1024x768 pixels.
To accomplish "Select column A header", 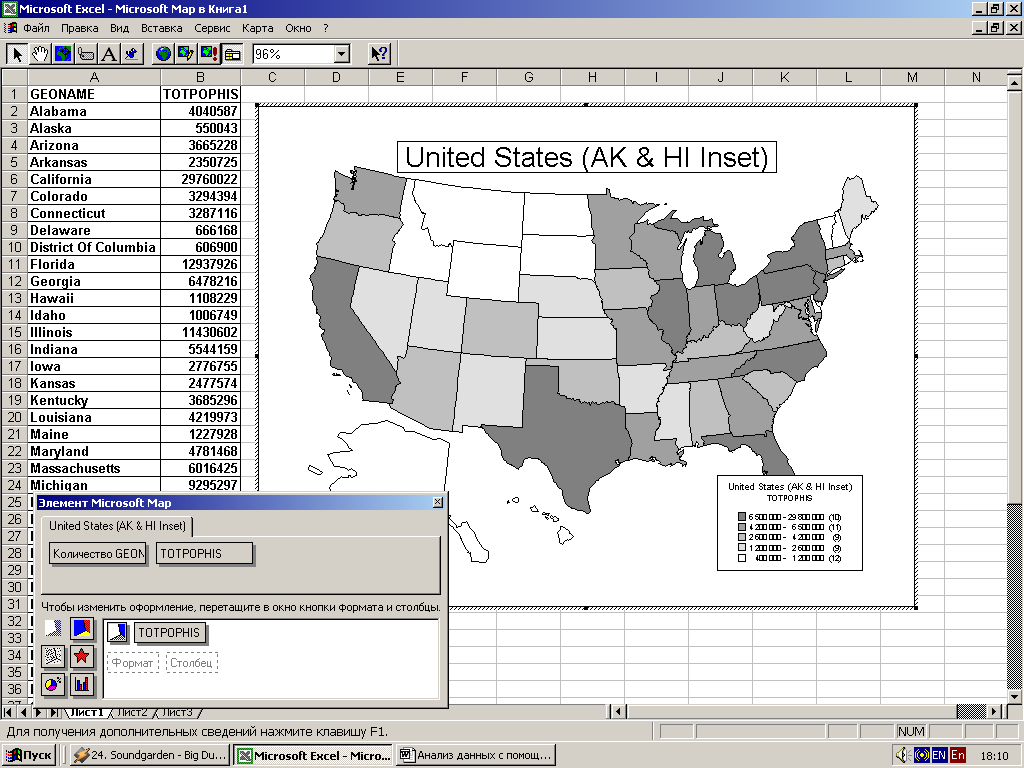I will pos(94,77).
